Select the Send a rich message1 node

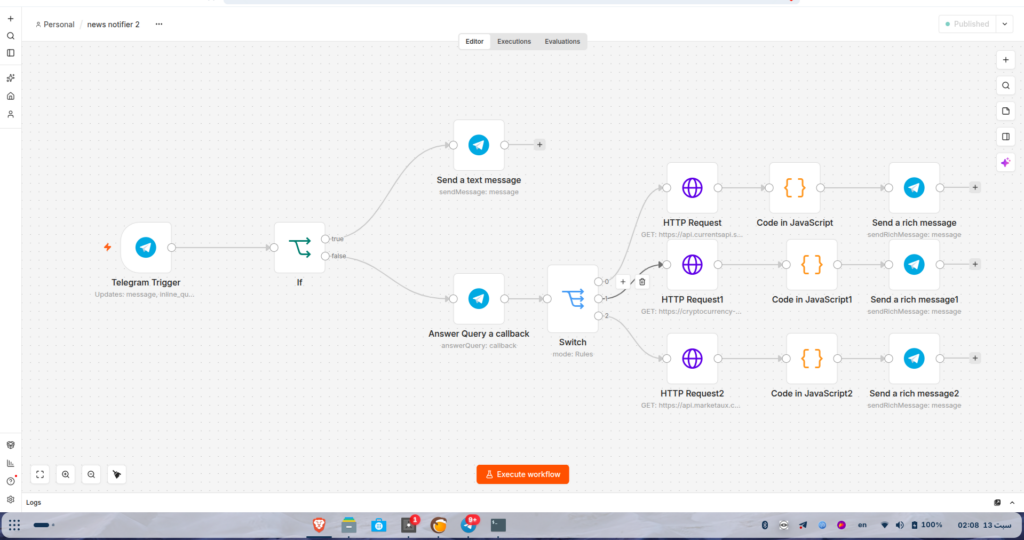(914, 264)
